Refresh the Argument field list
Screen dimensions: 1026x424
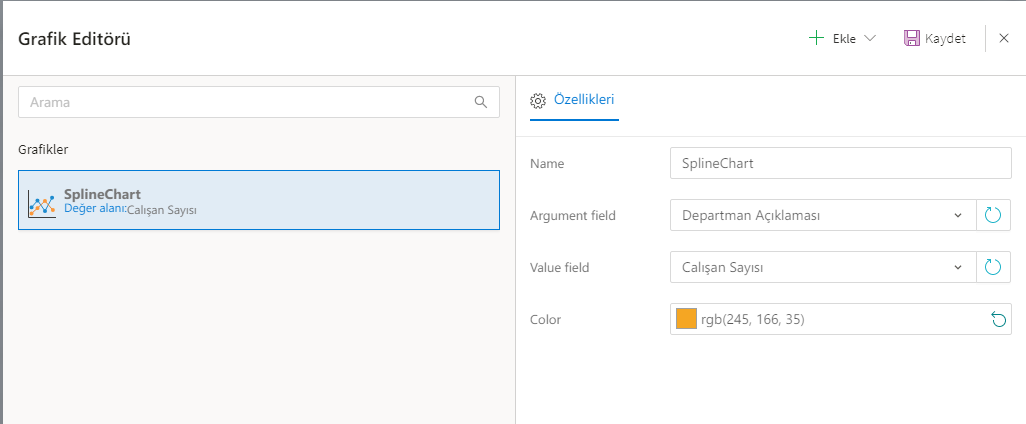click(x=993, y=215)
